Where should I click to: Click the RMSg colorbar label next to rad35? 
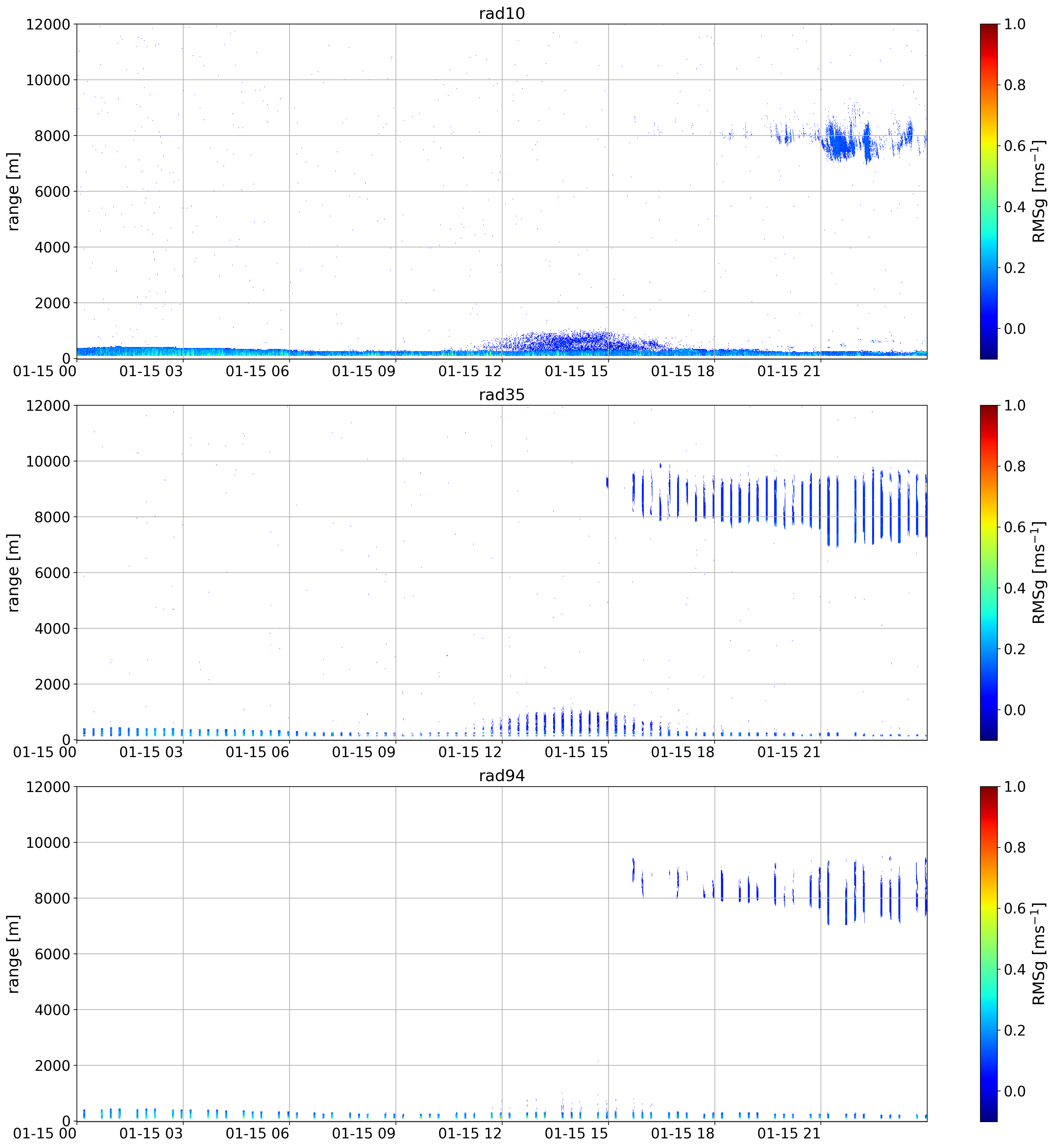1038,573
